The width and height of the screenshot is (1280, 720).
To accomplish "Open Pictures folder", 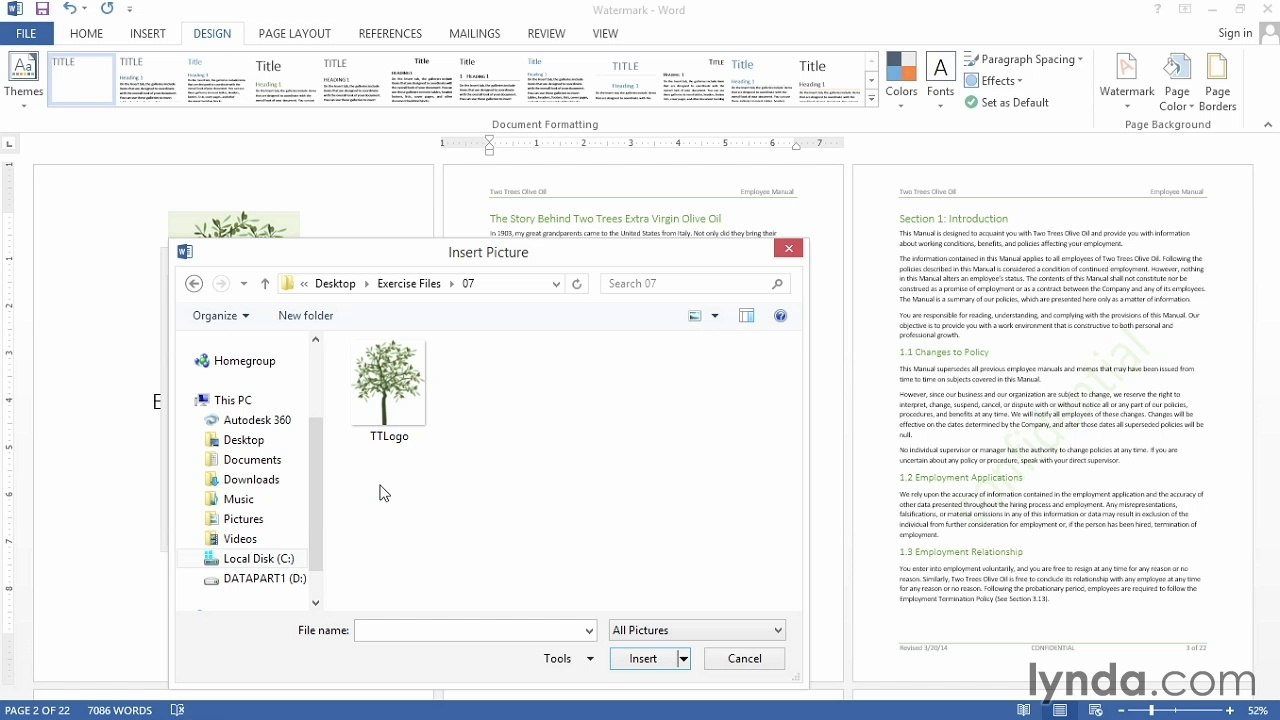I will pyautogui.click(x=233, y=519).
